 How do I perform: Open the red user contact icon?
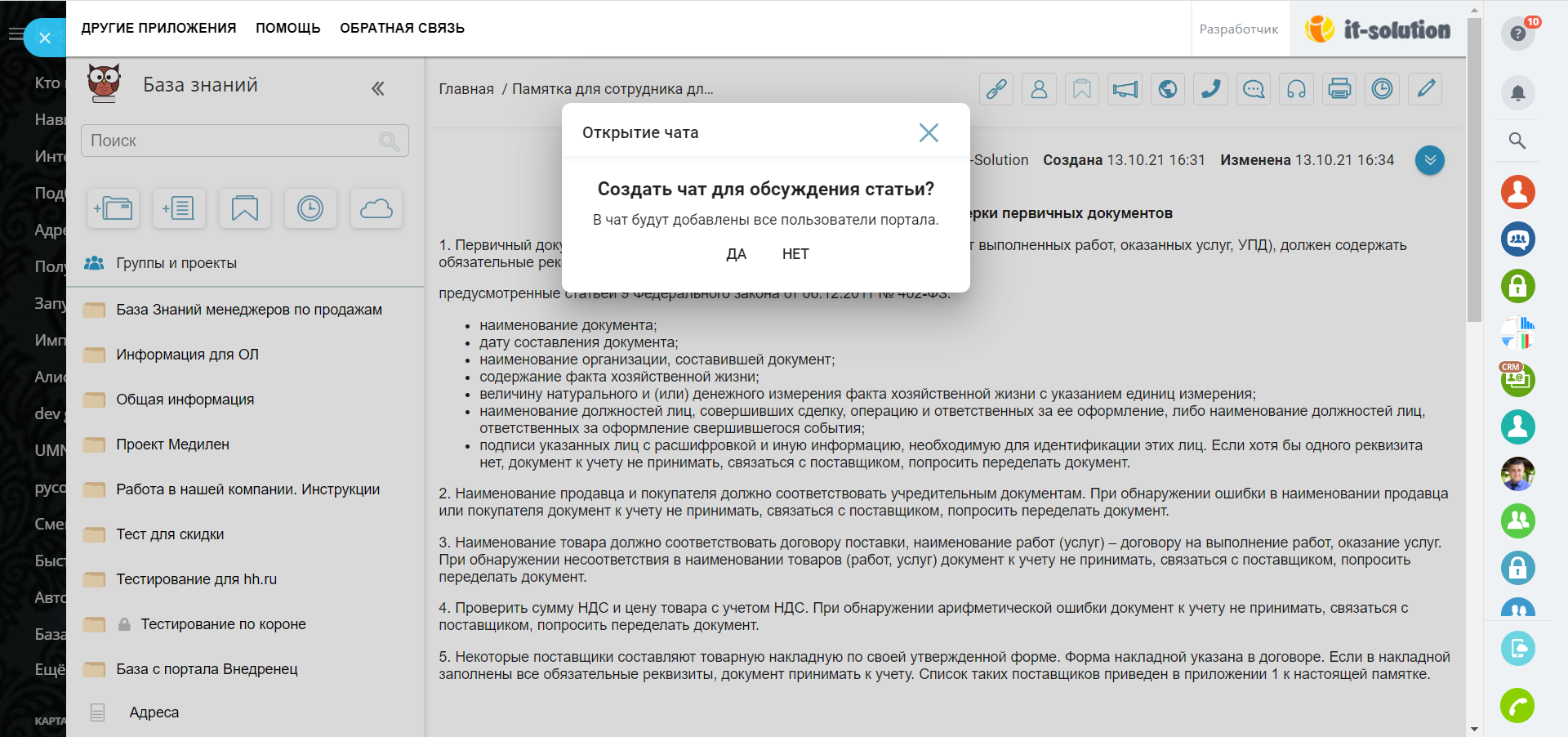[x=1518, y=192]
